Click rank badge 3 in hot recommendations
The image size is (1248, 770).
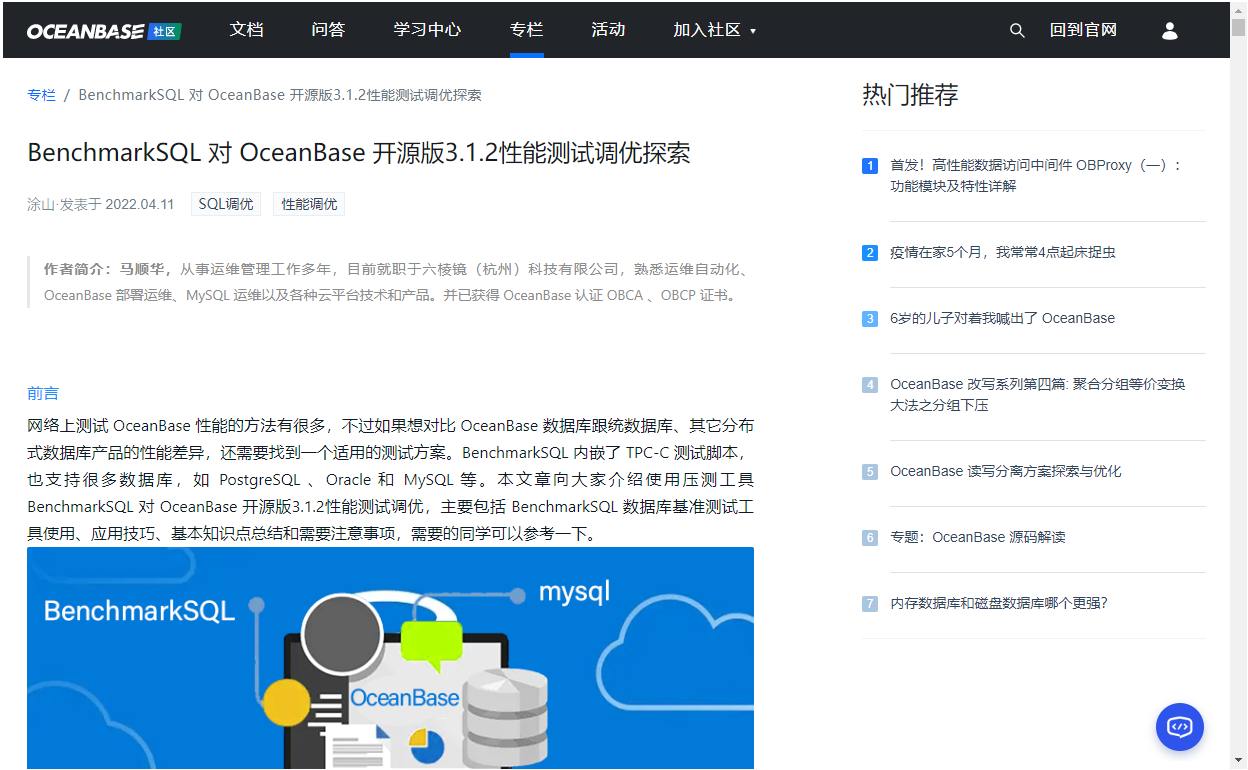pyautogui.click(x=870, y=319)
